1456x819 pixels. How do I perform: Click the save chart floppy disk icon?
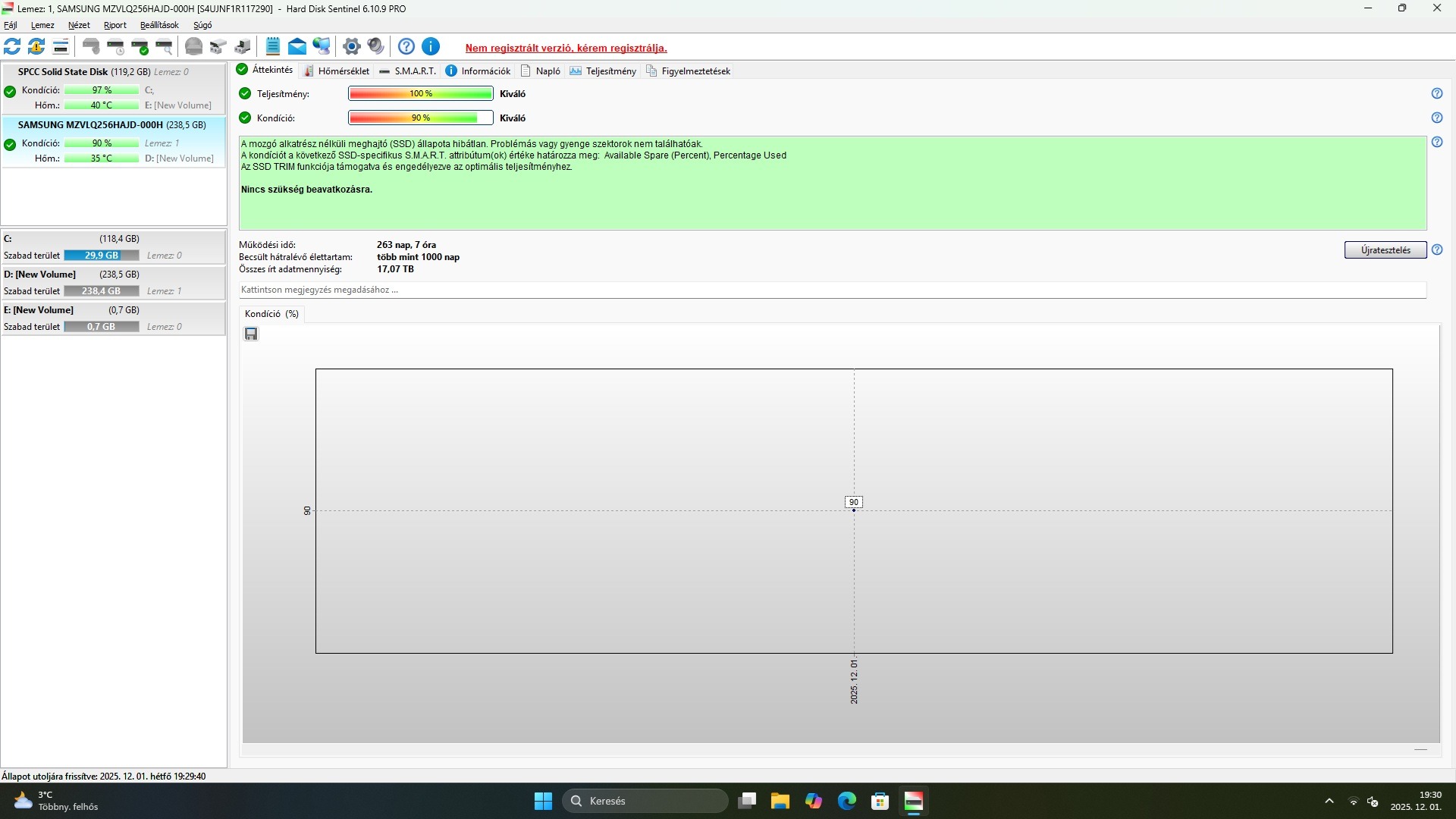click(251, 334)
